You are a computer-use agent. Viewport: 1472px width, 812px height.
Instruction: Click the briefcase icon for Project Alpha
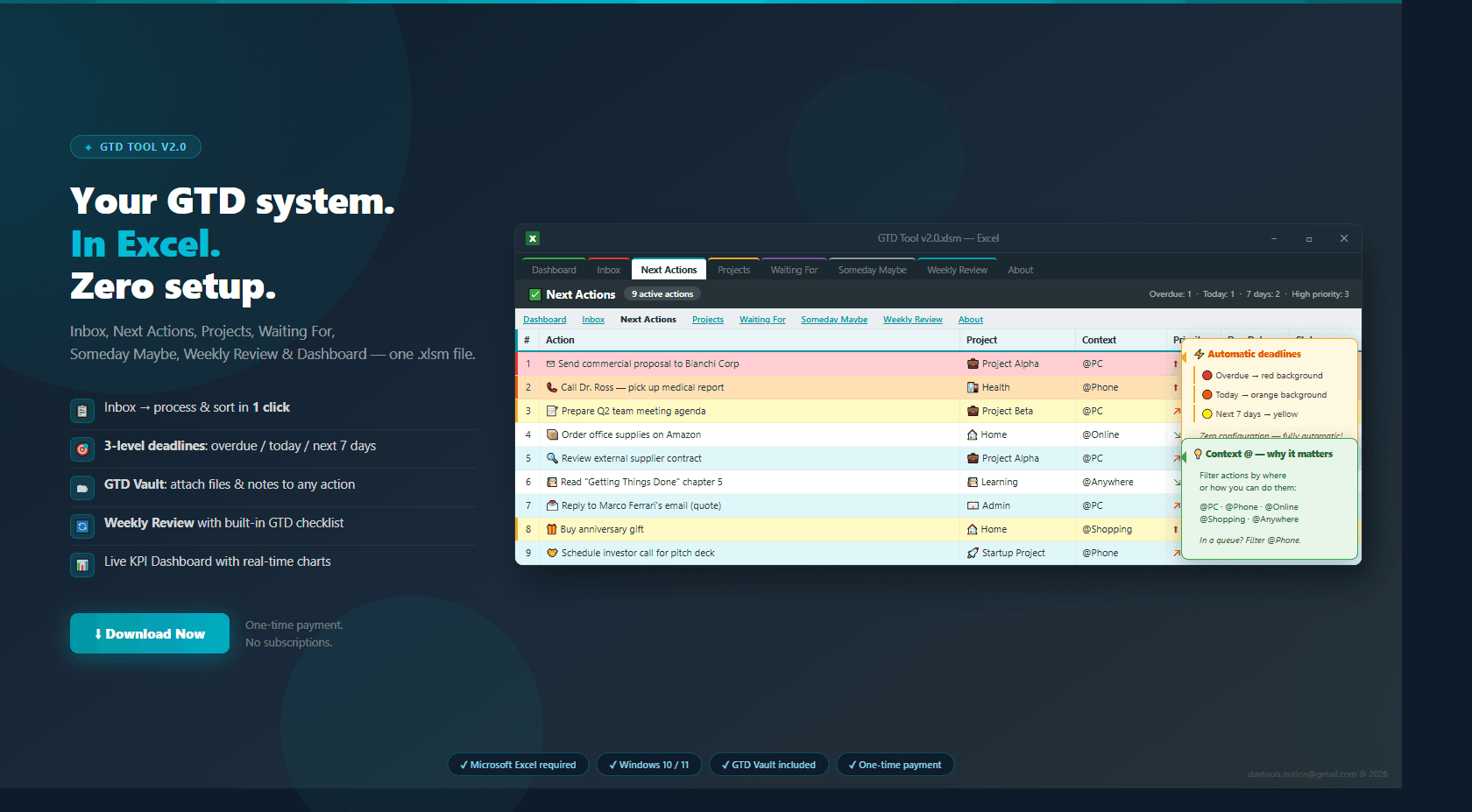point(972,363)
